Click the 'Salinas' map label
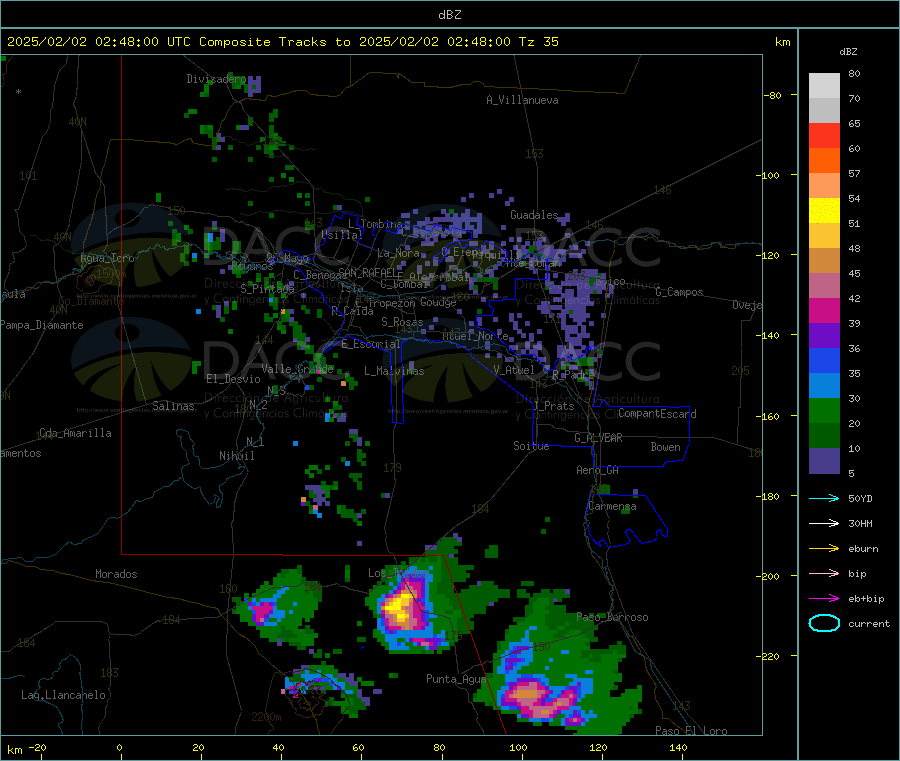Image resolution: width=900 pixels, height=761 pixels. (x=173, y=406)
